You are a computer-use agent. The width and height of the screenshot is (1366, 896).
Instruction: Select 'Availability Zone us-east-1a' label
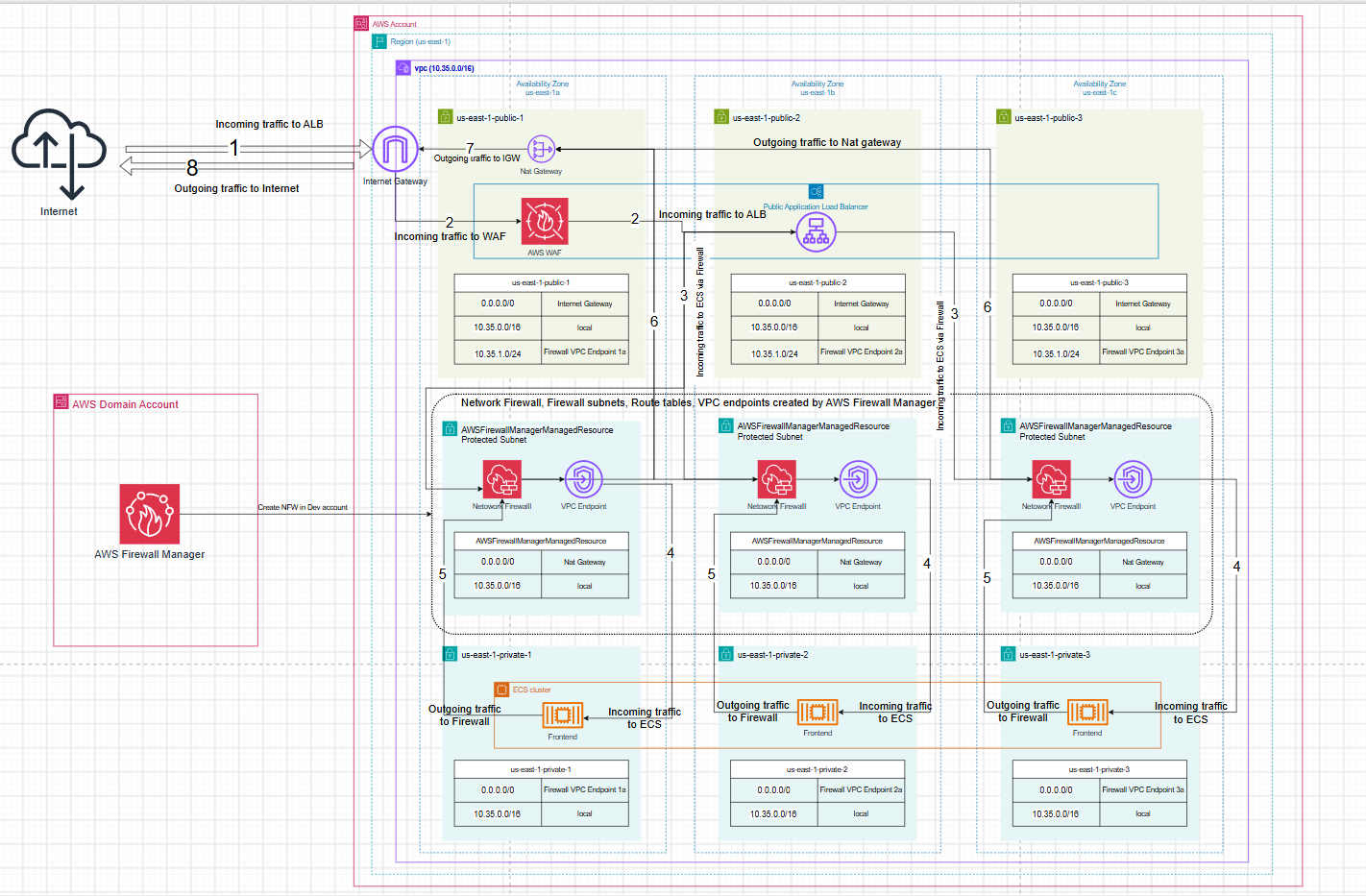543,88
